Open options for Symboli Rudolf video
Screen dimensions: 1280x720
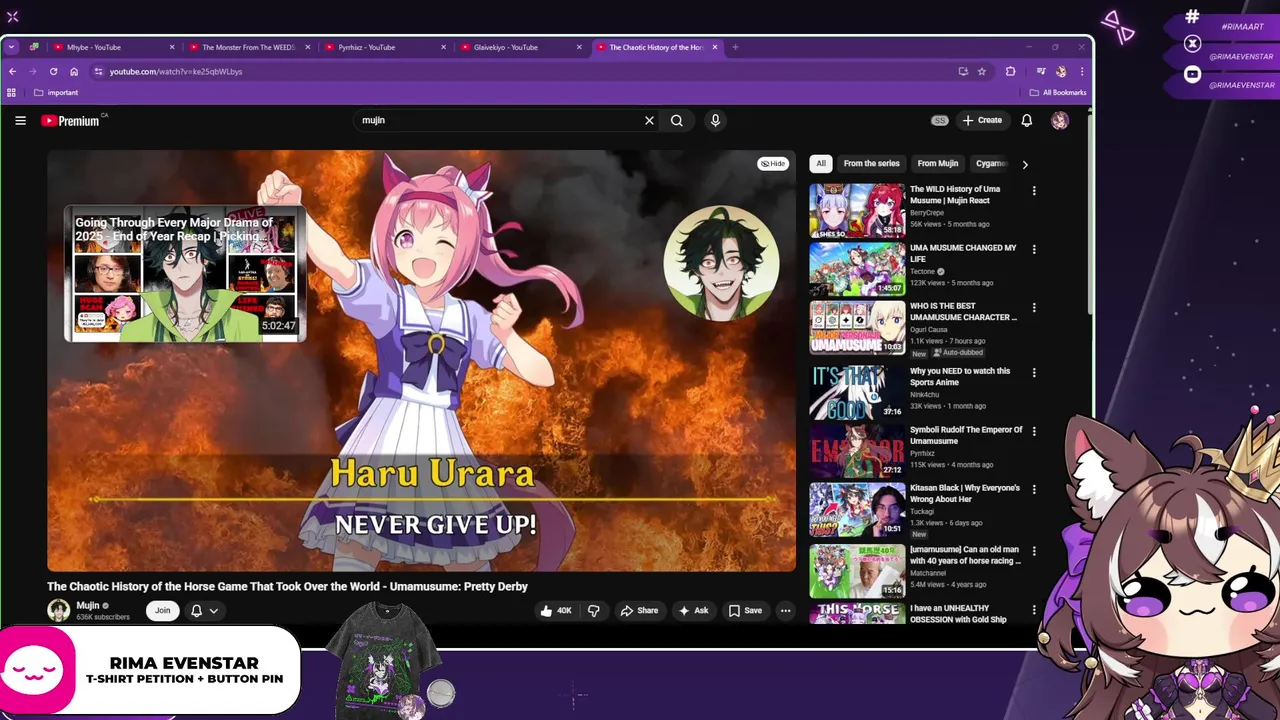(x=1034, y=431)
